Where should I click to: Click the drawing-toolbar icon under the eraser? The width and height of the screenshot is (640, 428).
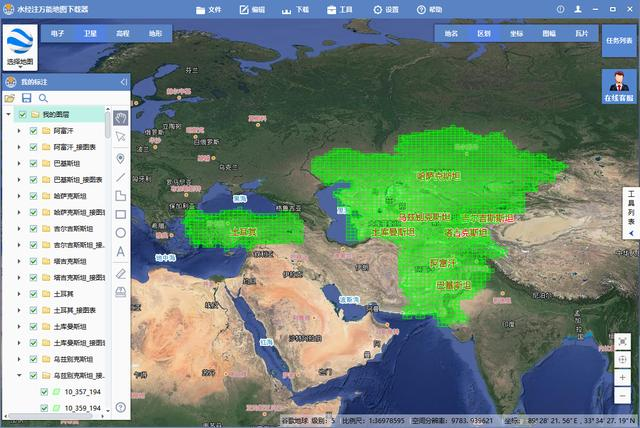pyautogui.click(x=120, y=292)
